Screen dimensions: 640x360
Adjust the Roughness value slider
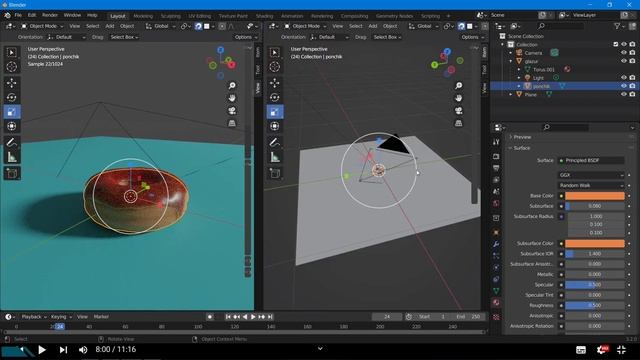click(595, 305)
